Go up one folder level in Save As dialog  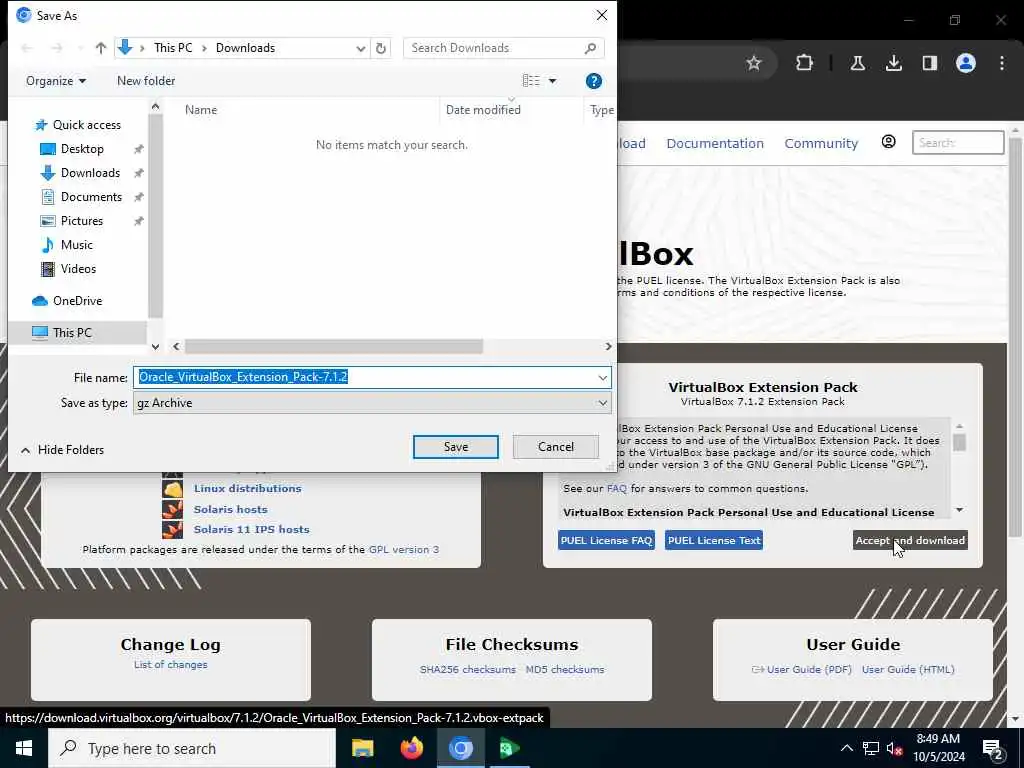tap(101, 48)
